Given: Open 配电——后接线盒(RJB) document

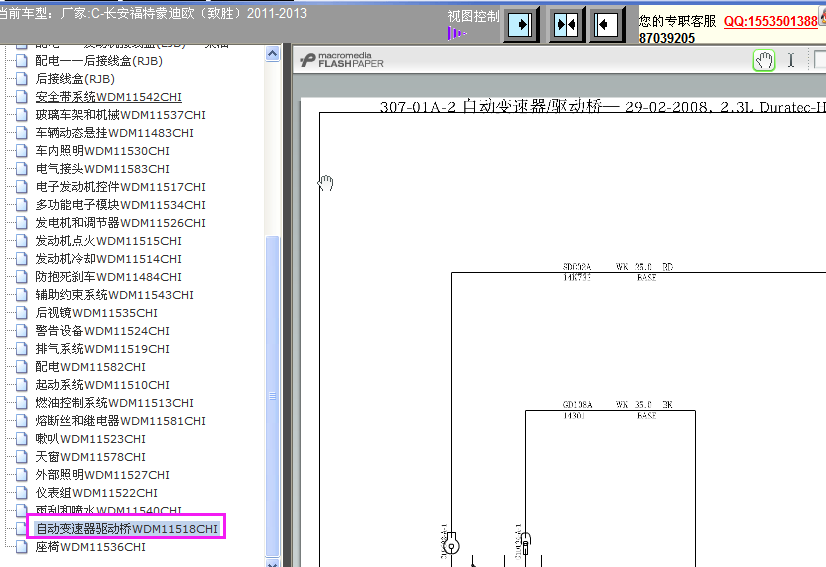Looking at the screenshot, I should (x=99, y=61).
